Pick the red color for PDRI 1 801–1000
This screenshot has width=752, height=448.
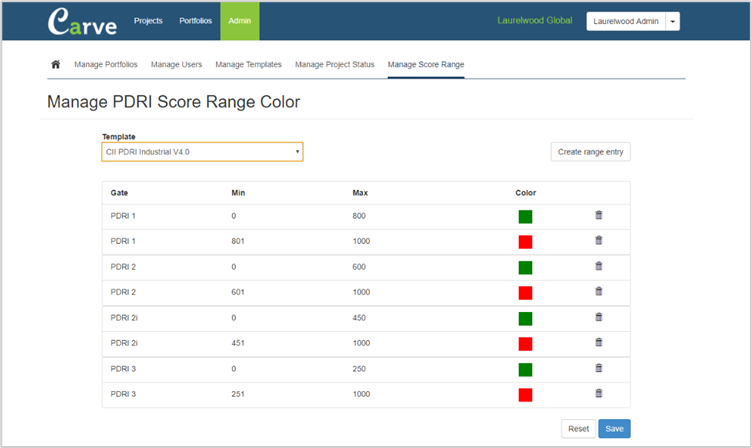click(525, 242)
